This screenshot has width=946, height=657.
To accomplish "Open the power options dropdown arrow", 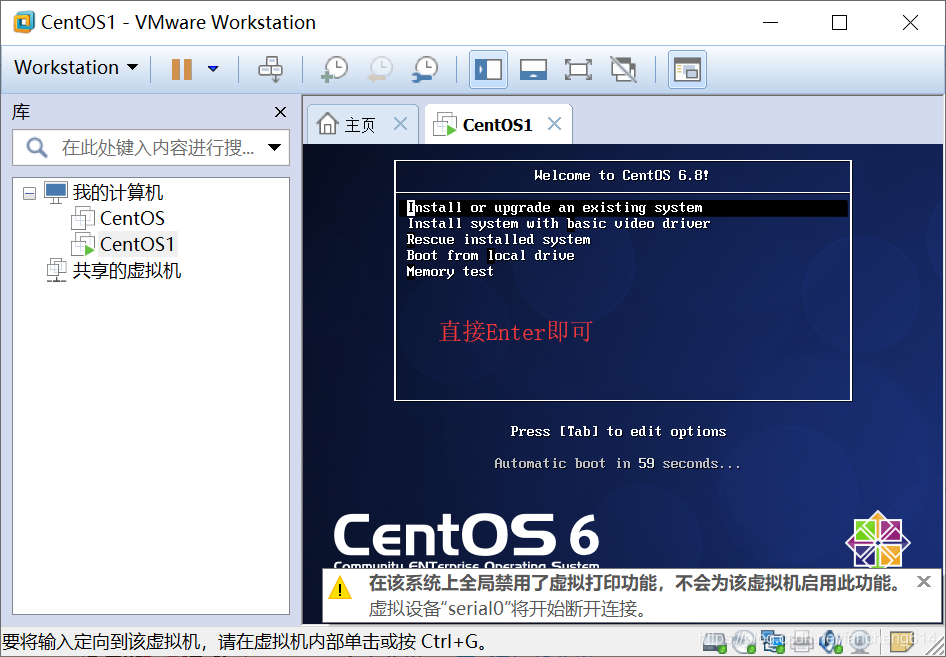I will click(213, 69).
